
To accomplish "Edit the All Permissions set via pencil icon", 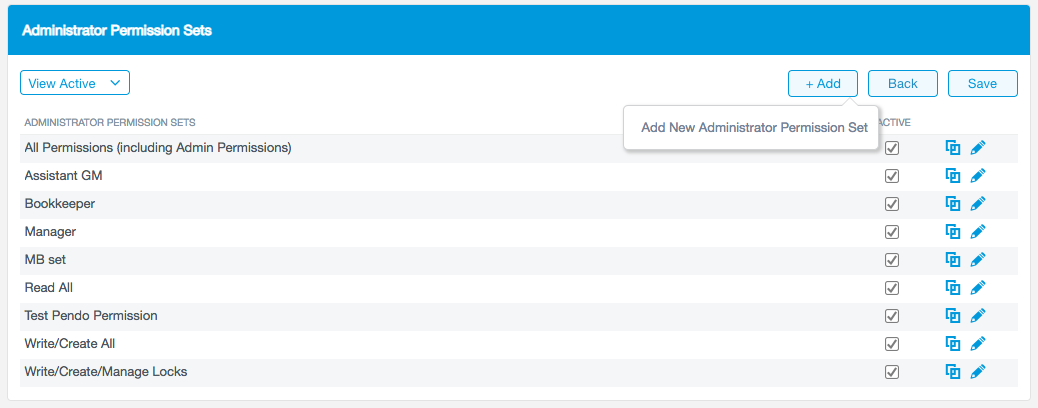I will pos(978,148).
